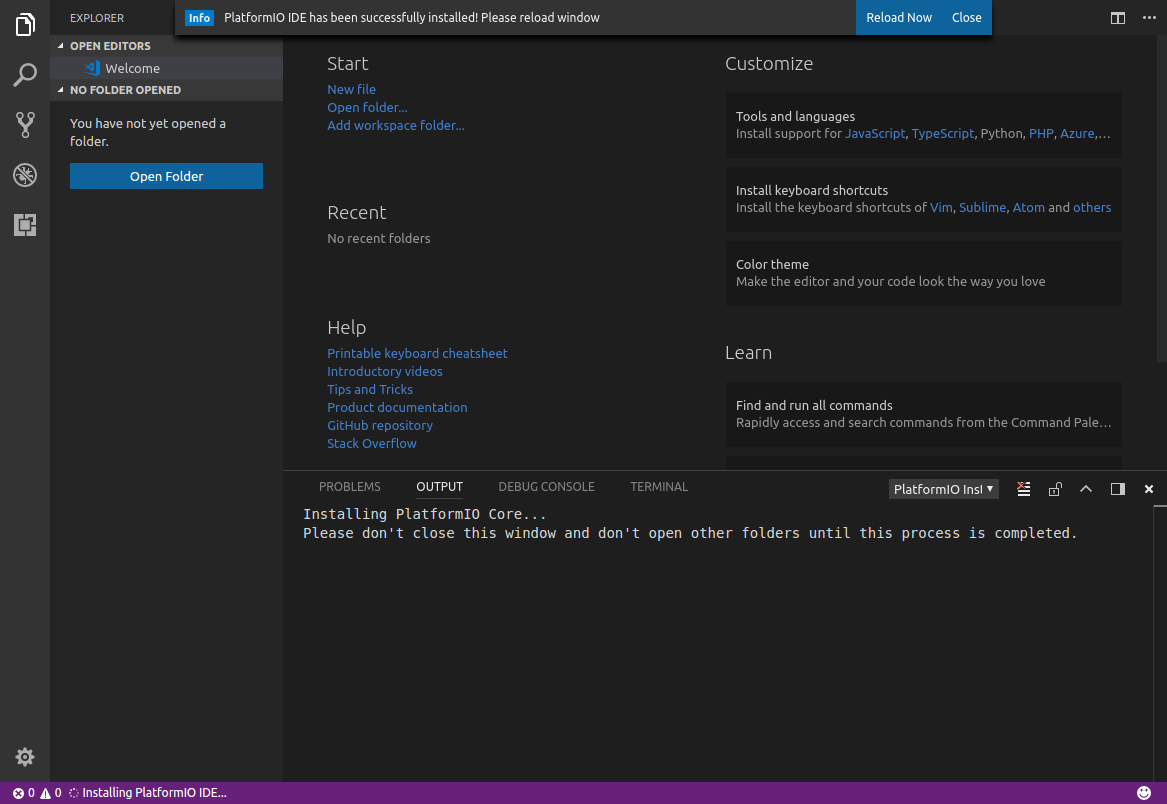Install Atom keyboard shortcuts
The height and width of the screenshot is (804, 1167).
coord(1028,208)
